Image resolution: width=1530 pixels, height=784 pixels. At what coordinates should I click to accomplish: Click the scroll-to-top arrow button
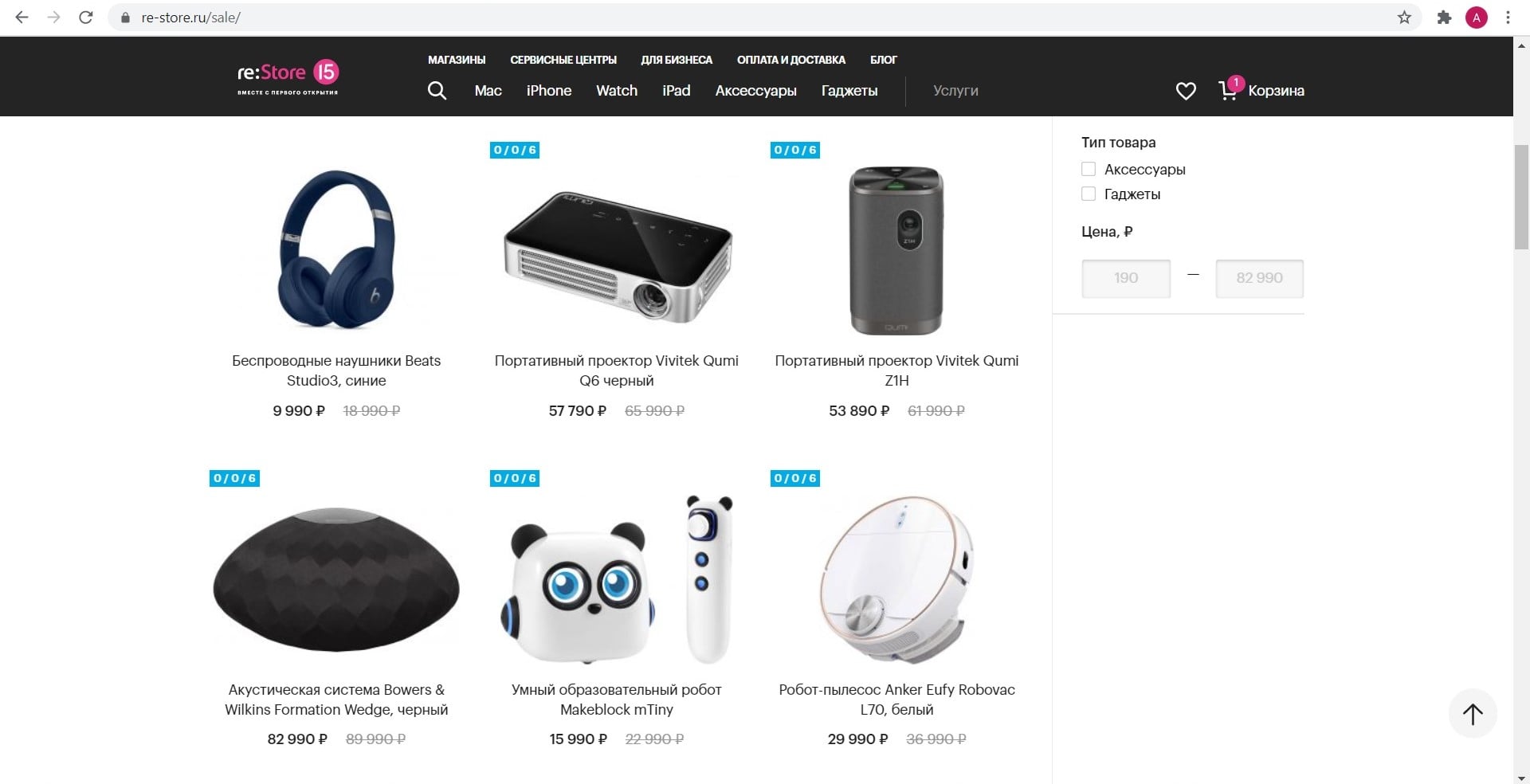pyautogui.click(x=1473, y=714)
